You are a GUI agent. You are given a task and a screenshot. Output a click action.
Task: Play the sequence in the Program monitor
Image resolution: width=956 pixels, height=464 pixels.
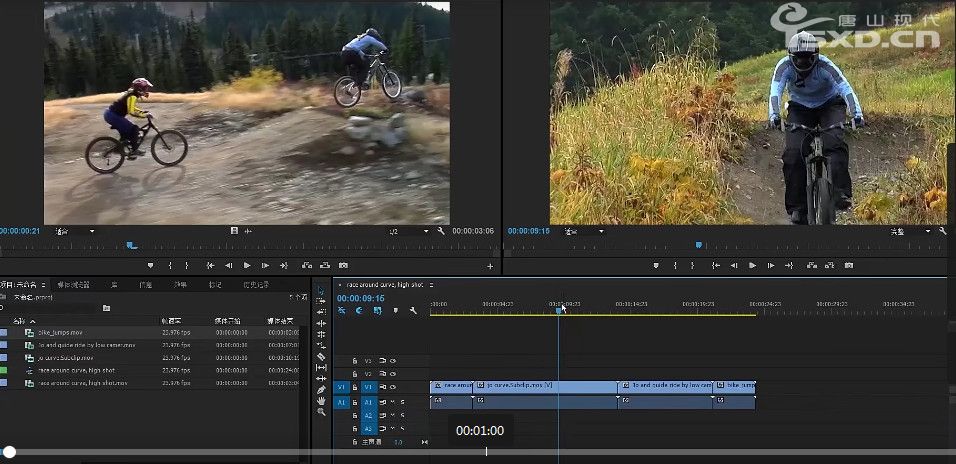(752, 266)
